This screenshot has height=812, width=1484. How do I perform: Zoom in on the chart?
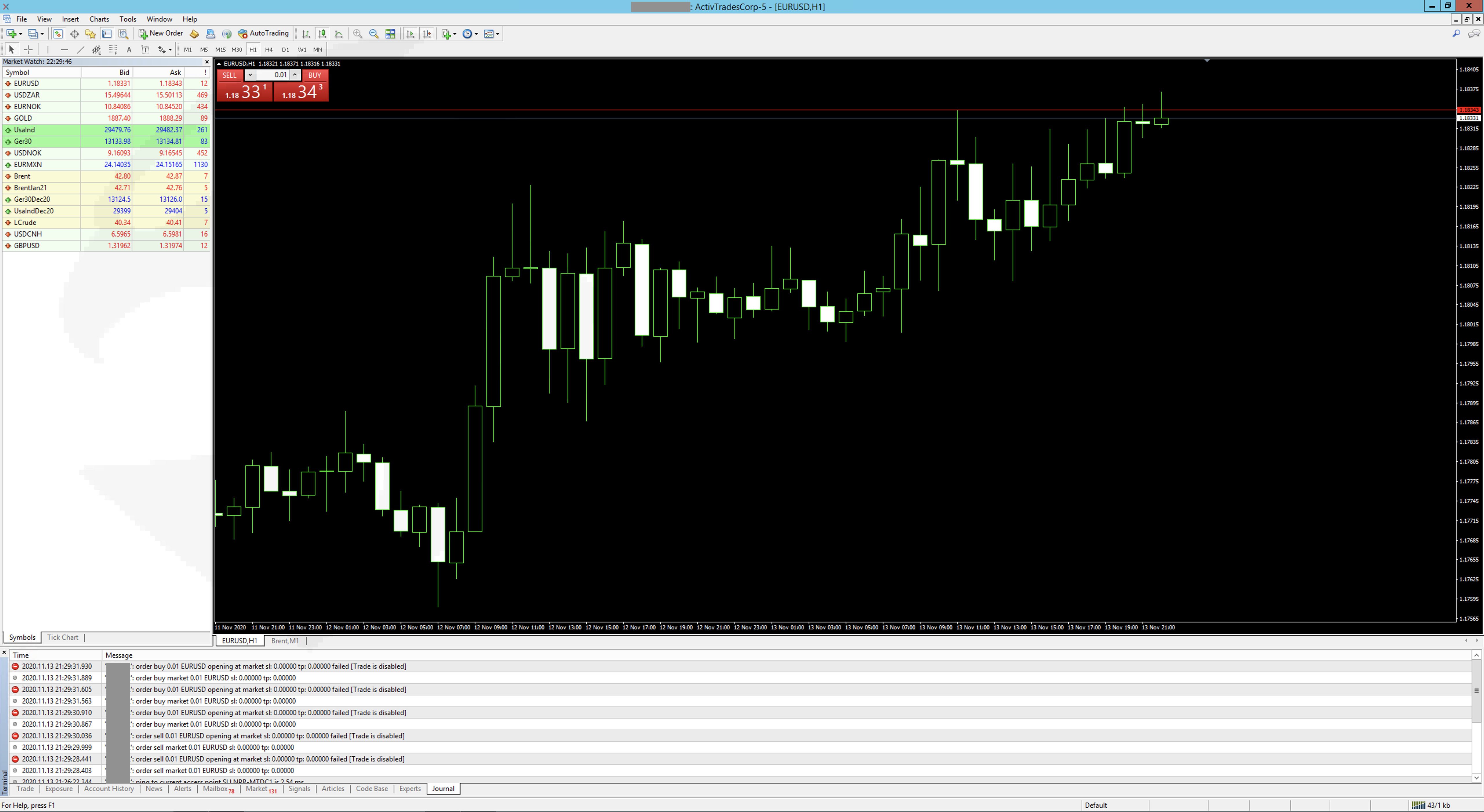point(358,34)
